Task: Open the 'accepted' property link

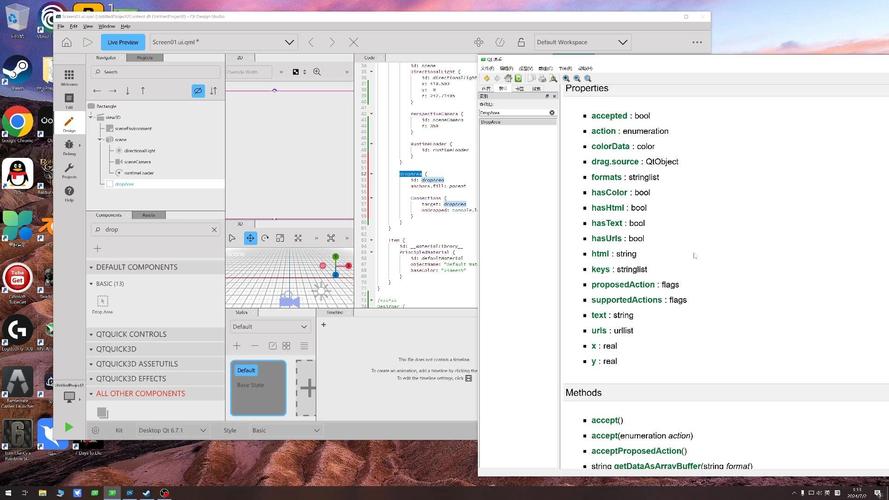Action: click(609, 116)
